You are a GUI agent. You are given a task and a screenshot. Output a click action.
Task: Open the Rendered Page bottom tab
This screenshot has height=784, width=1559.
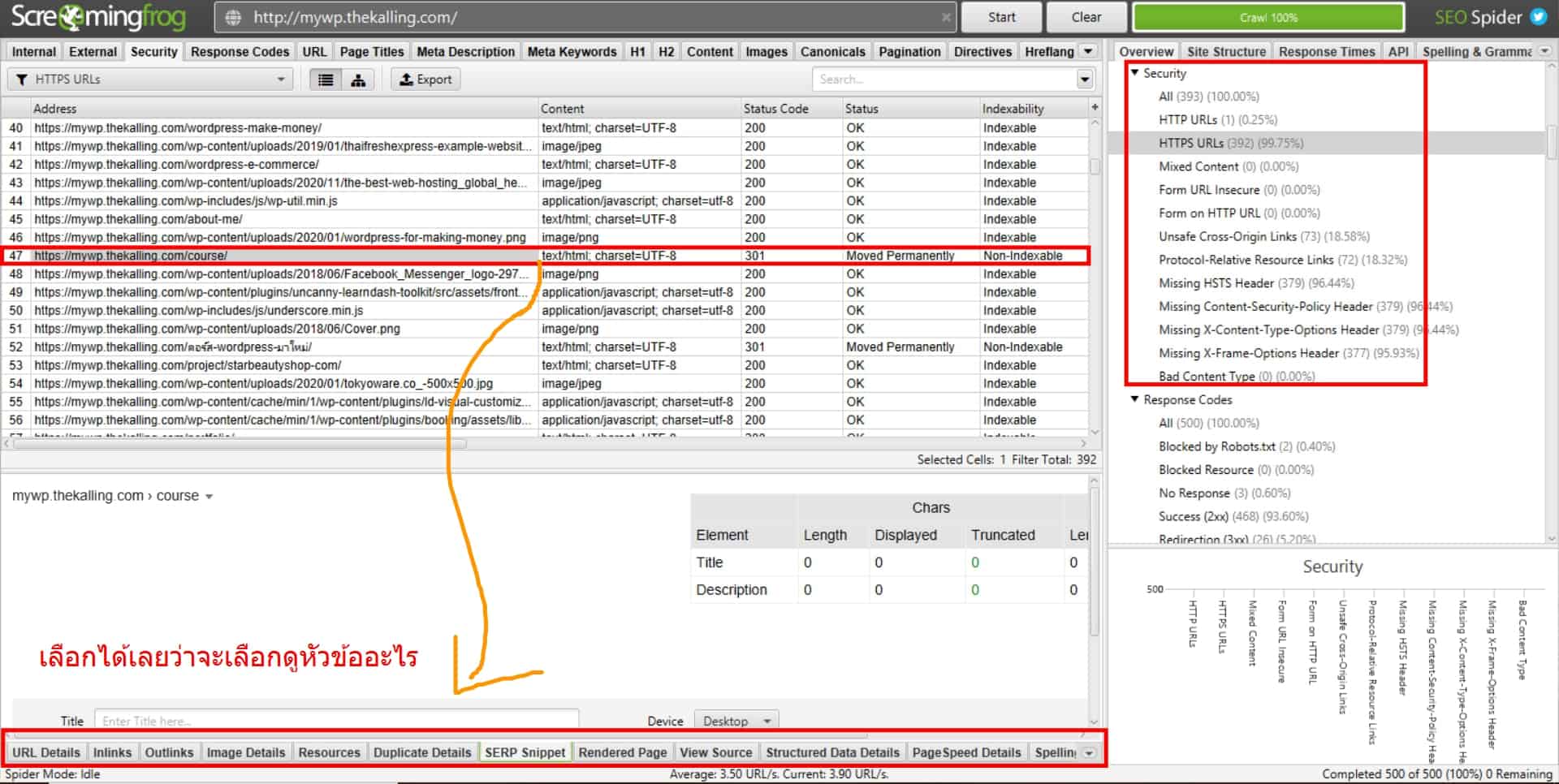pyautogui.click(x=623, y=752)
